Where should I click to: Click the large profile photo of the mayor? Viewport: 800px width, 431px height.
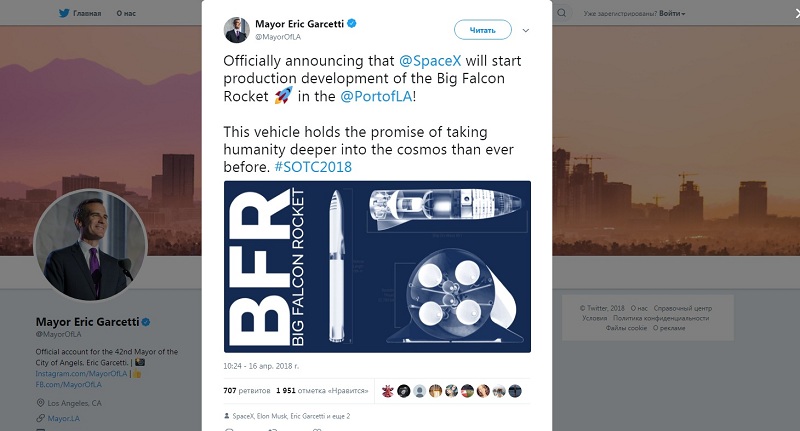click(x=91, y=245)
